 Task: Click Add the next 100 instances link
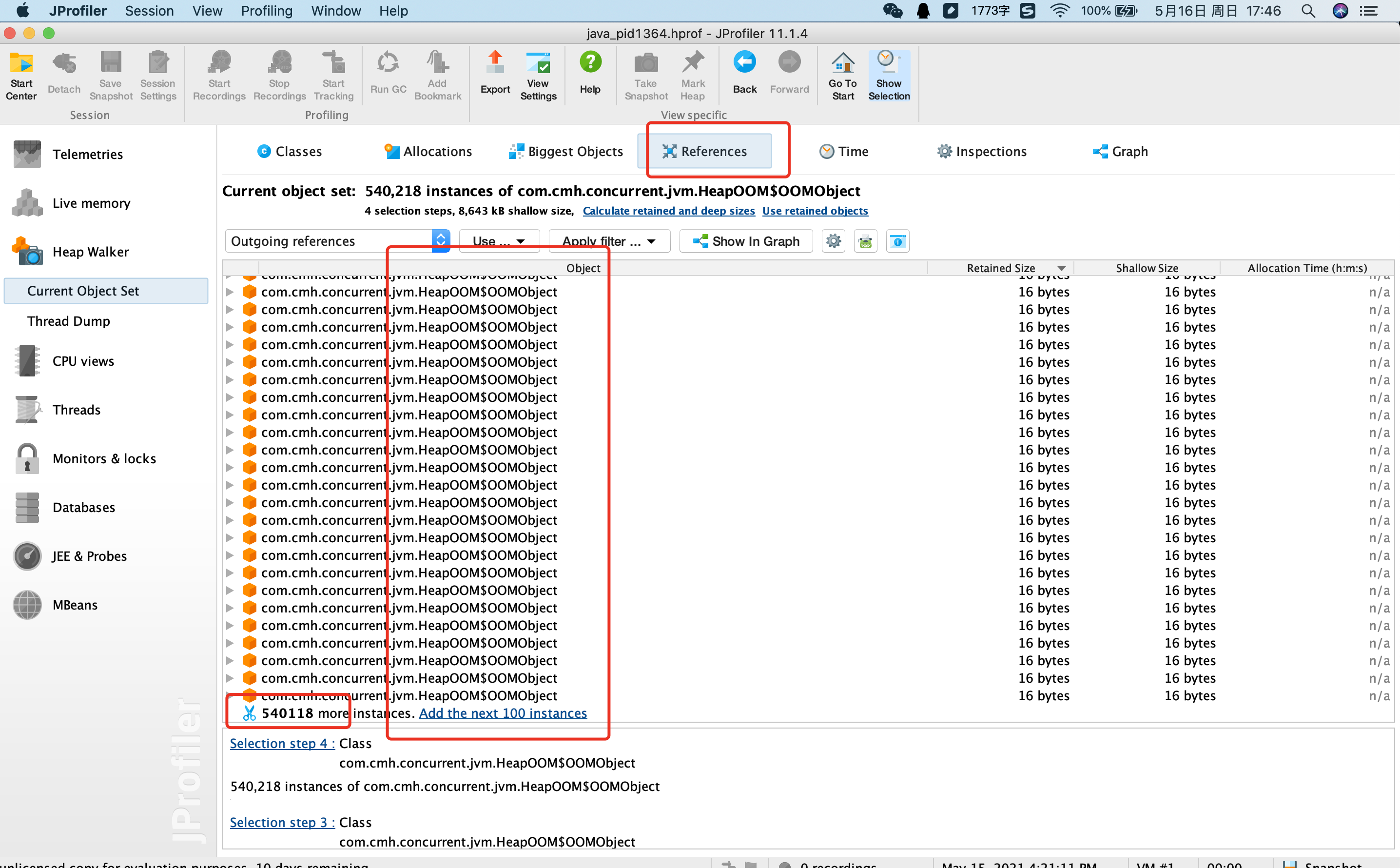click(503, 713)
